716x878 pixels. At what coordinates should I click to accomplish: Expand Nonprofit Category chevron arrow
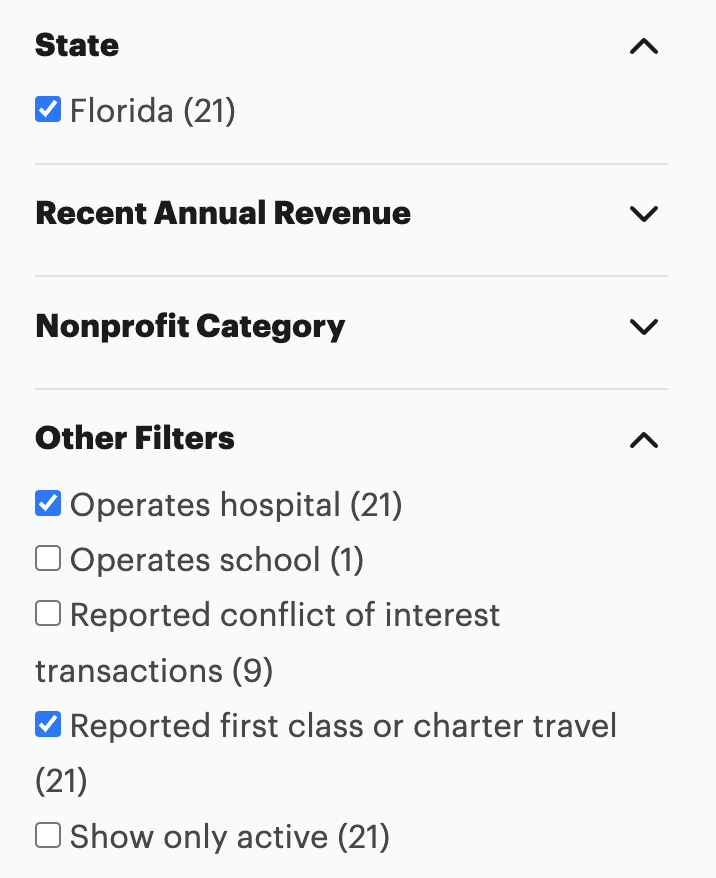point(644,326)
